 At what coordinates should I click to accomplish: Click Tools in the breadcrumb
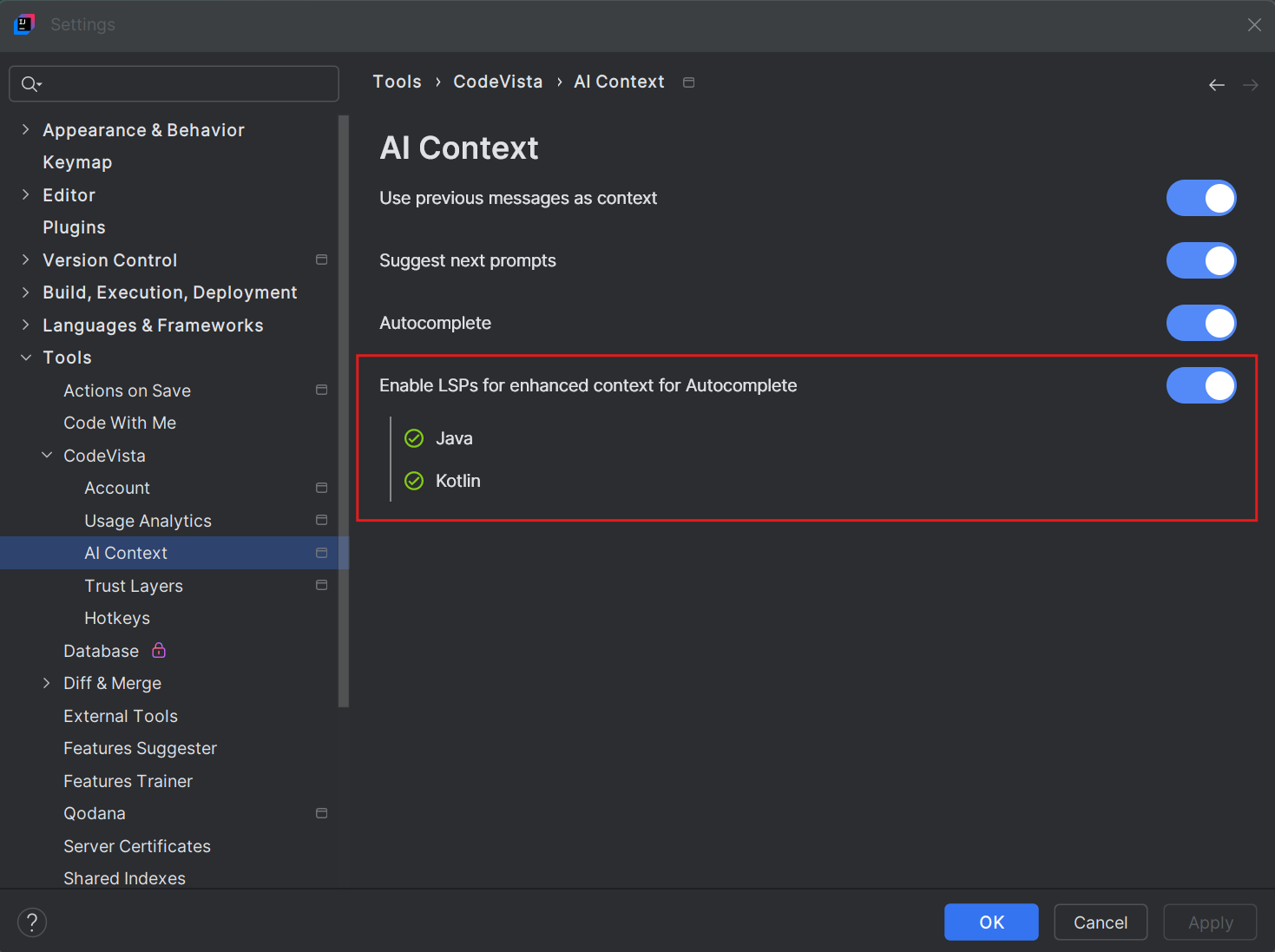point(398,82)
